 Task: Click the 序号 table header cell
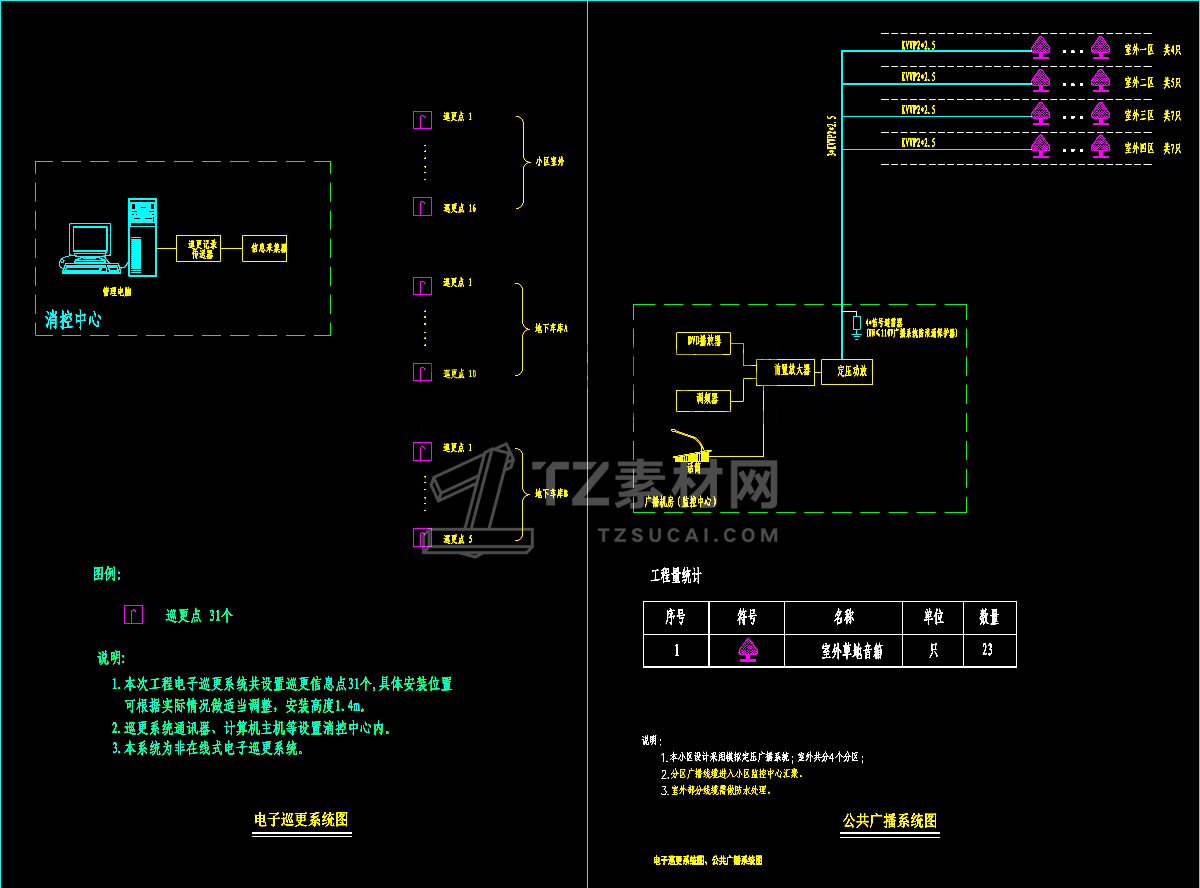point(676,618)
